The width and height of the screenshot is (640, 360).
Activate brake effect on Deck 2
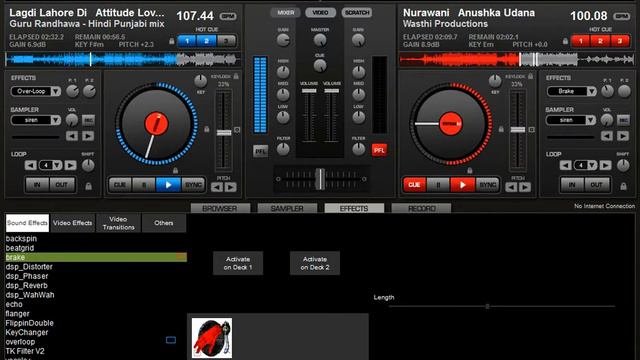(315, 263)
